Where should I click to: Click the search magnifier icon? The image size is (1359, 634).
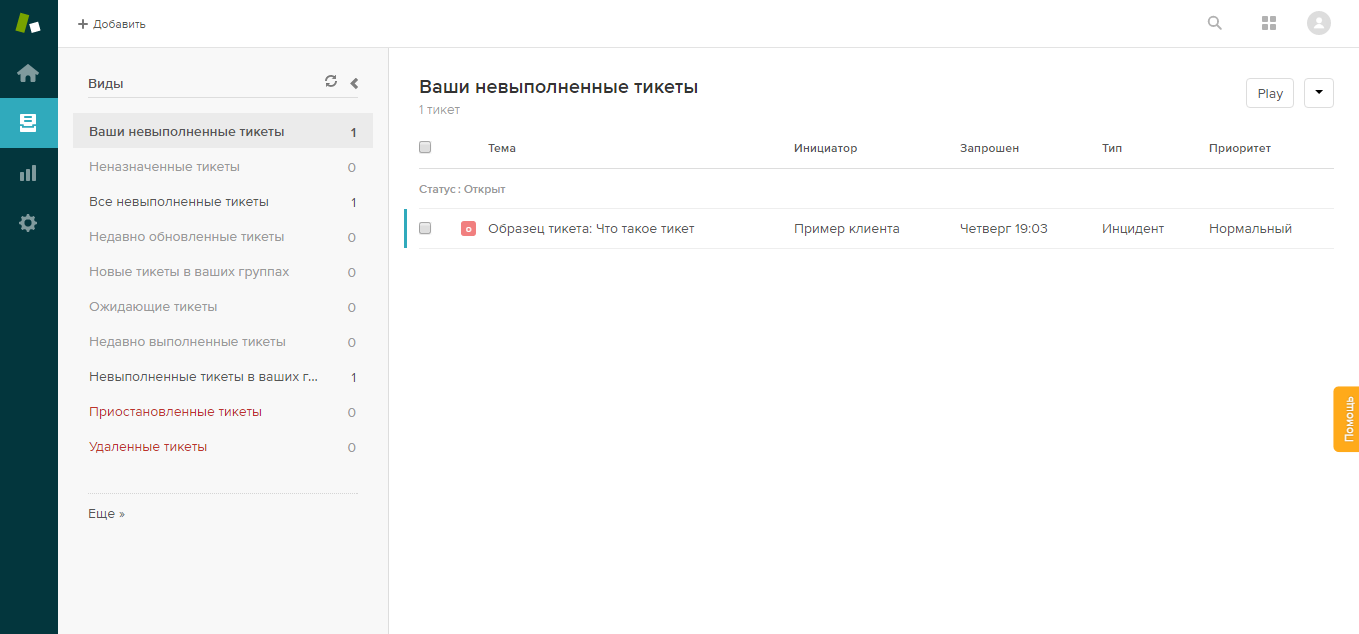1215,23
